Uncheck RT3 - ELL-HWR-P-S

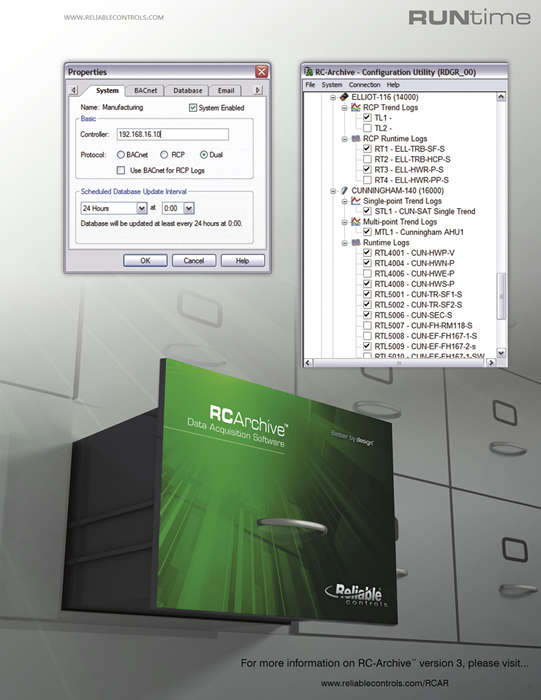367,170
